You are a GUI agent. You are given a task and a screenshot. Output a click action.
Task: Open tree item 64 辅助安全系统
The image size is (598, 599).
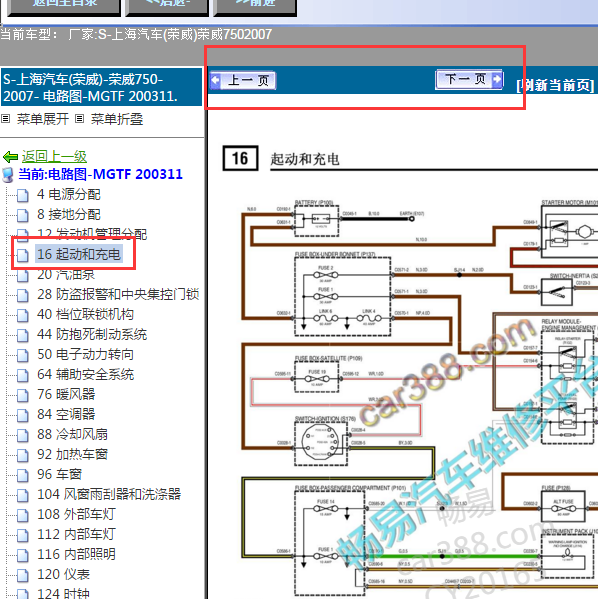point(85,374)
